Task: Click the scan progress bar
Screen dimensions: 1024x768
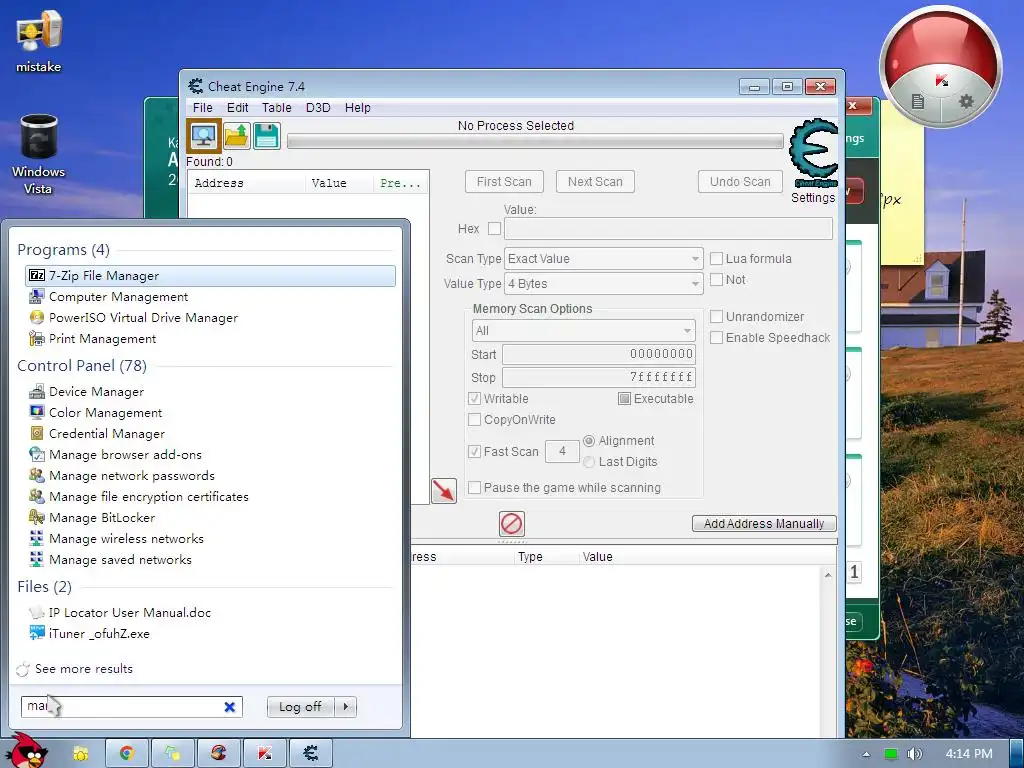Action: click(x=535, y=141)
